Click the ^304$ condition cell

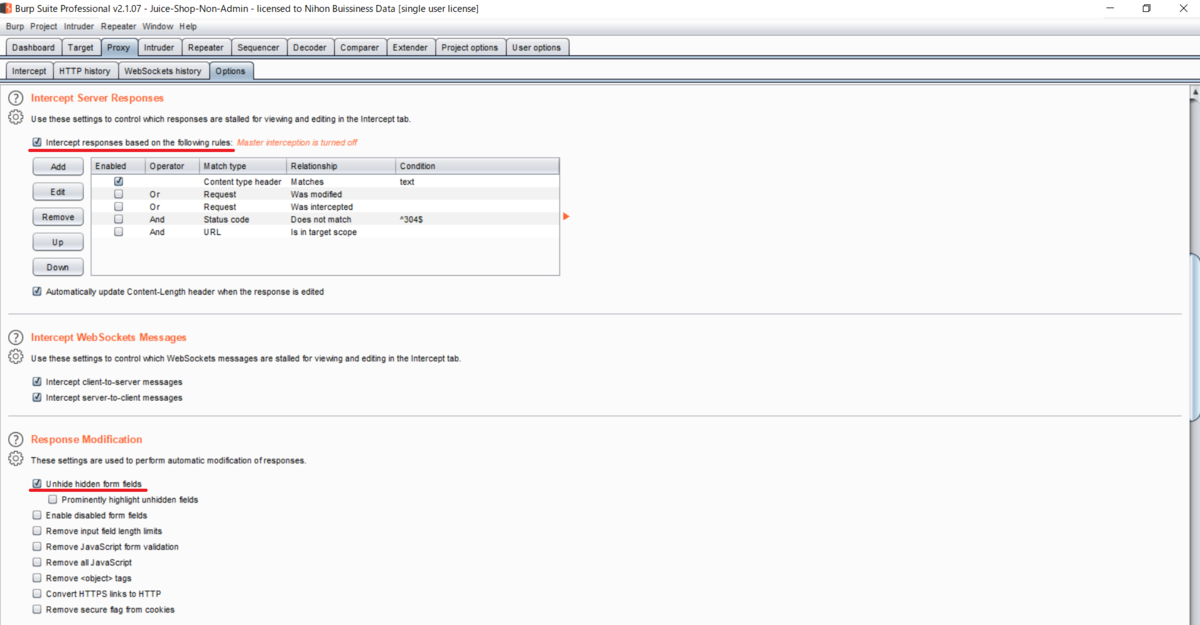click(477, 219)
